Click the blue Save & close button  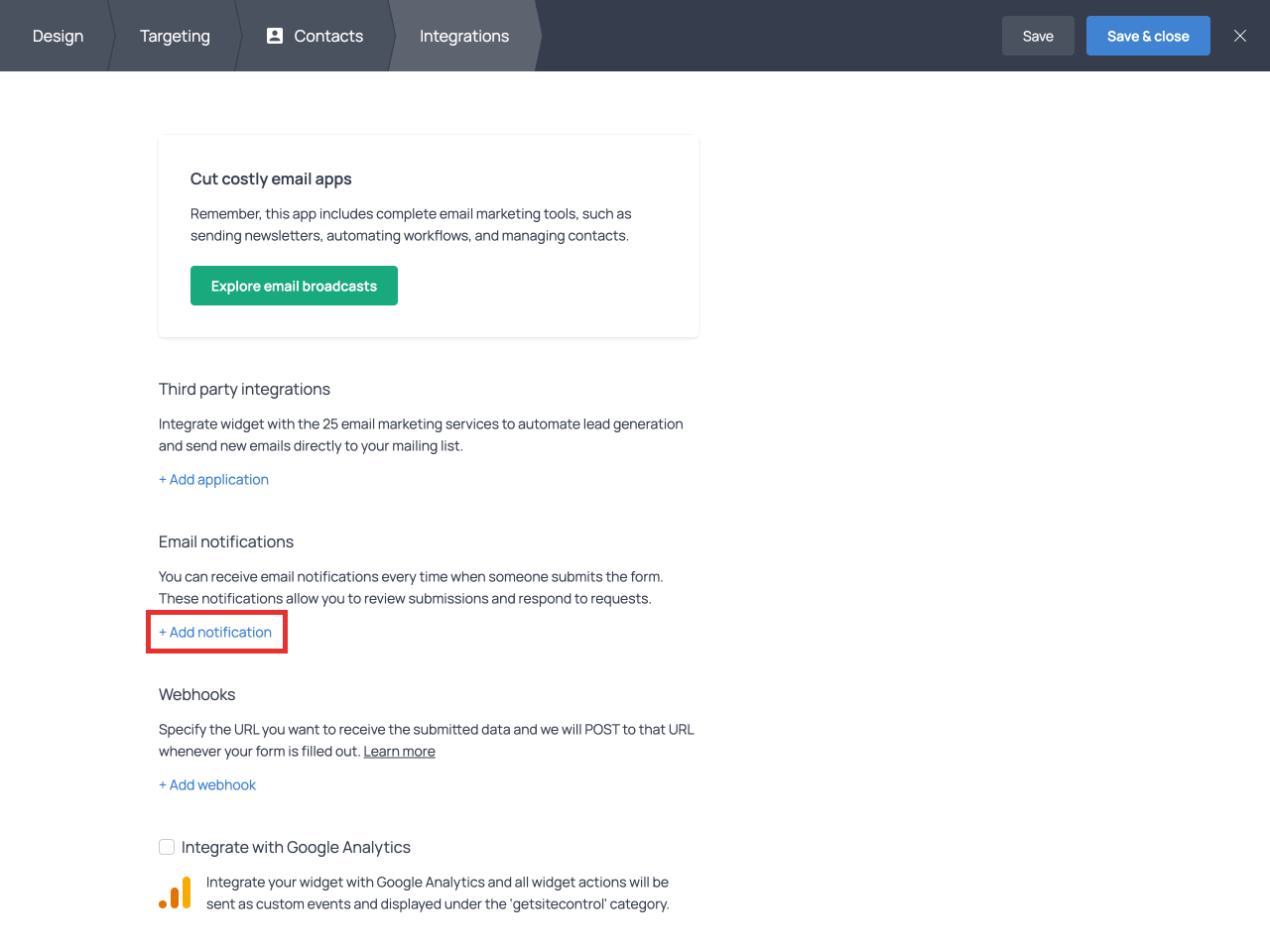click(1147, 36)
